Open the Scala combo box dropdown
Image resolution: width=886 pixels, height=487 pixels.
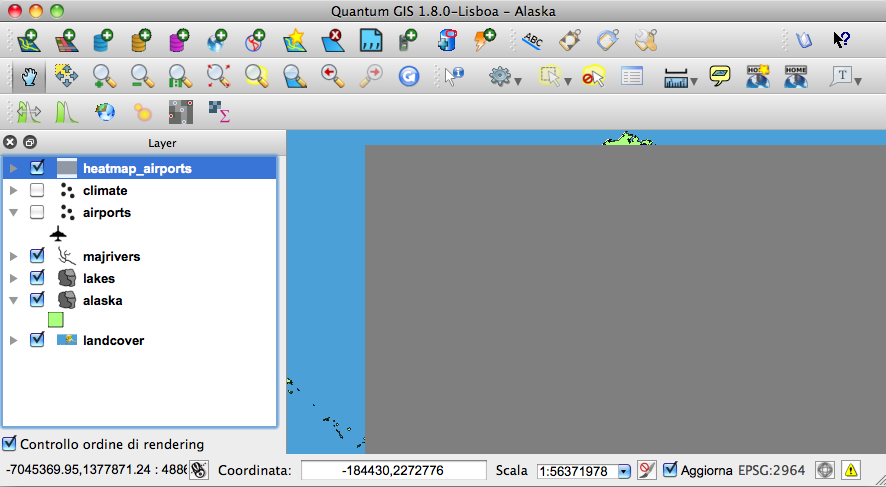[624, 471]
